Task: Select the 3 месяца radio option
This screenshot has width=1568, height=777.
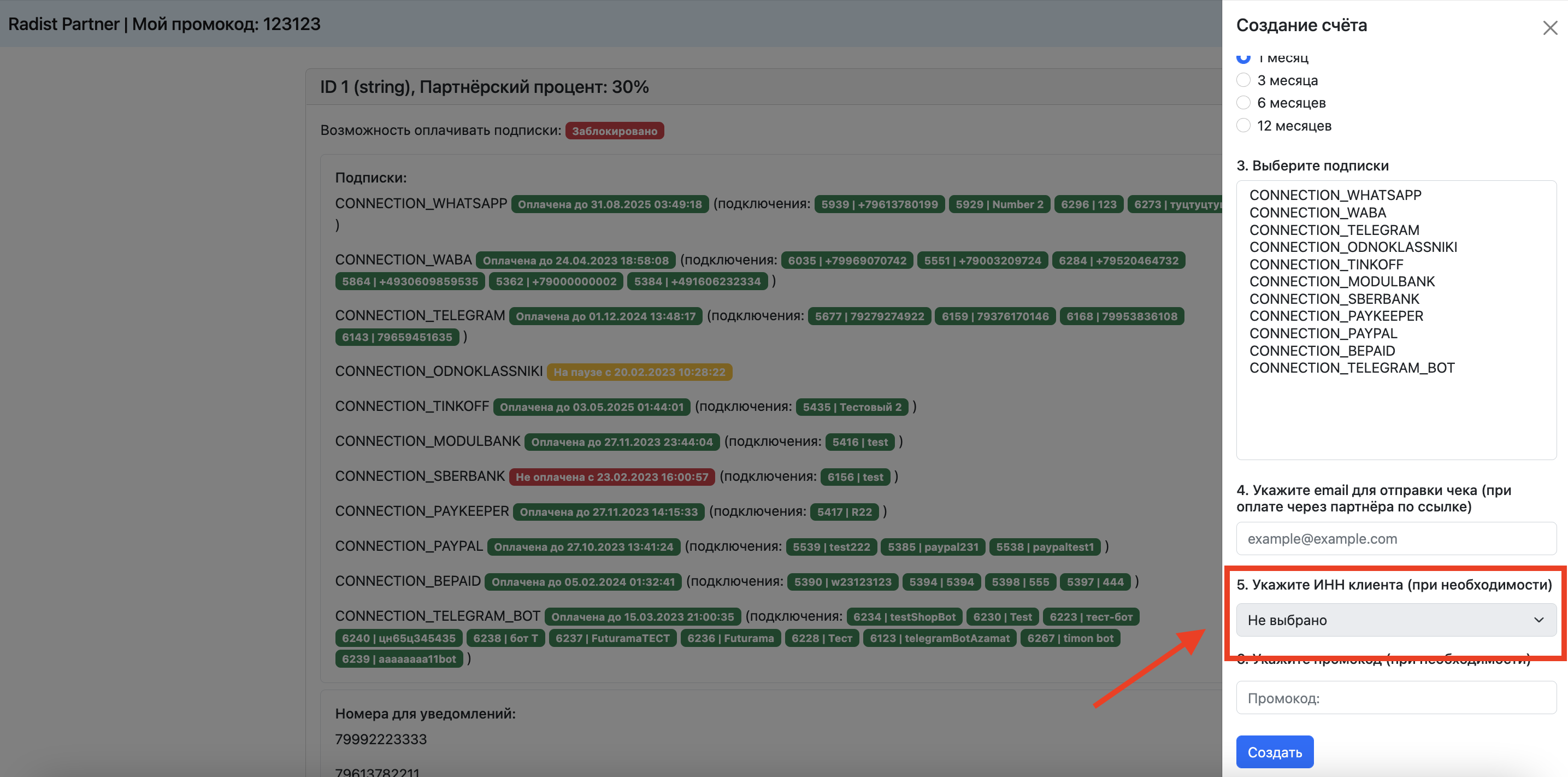Action: coord(1243,80)
